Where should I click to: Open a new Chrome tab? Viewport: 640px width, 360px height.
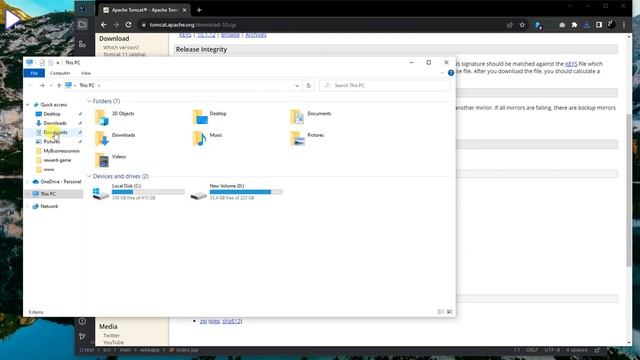tap(199, 10)
